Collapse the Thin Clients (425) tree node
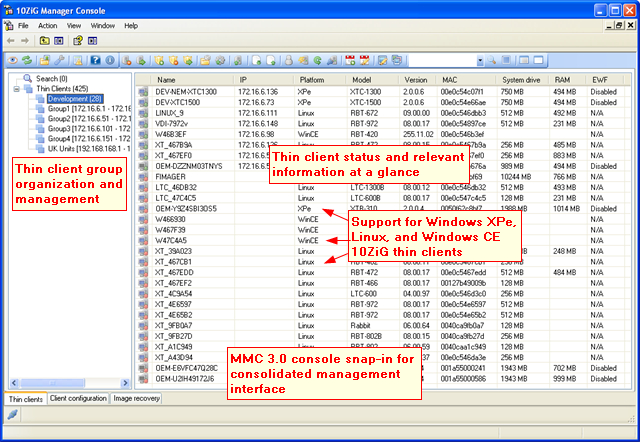This screenshot has width=640, height=442. (x=17, y=89)
